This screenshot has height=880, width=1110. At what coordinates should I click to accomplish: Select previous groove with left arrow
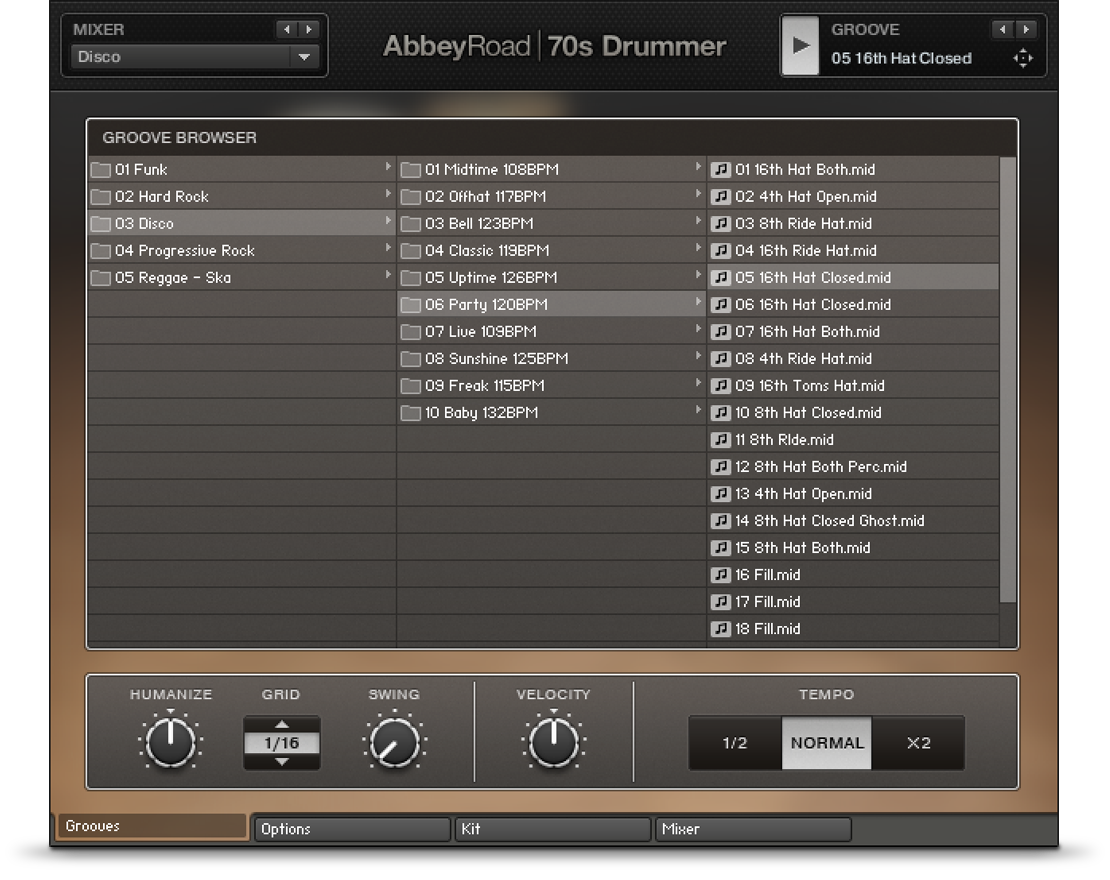(x=1002, y=29)
